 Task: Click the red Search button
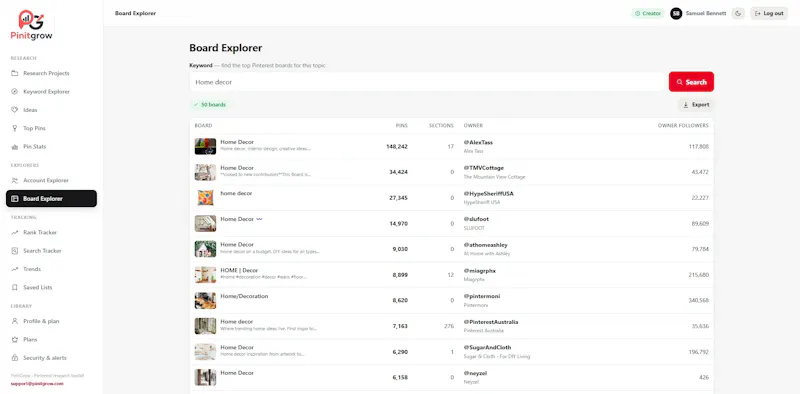pos(691,82)
